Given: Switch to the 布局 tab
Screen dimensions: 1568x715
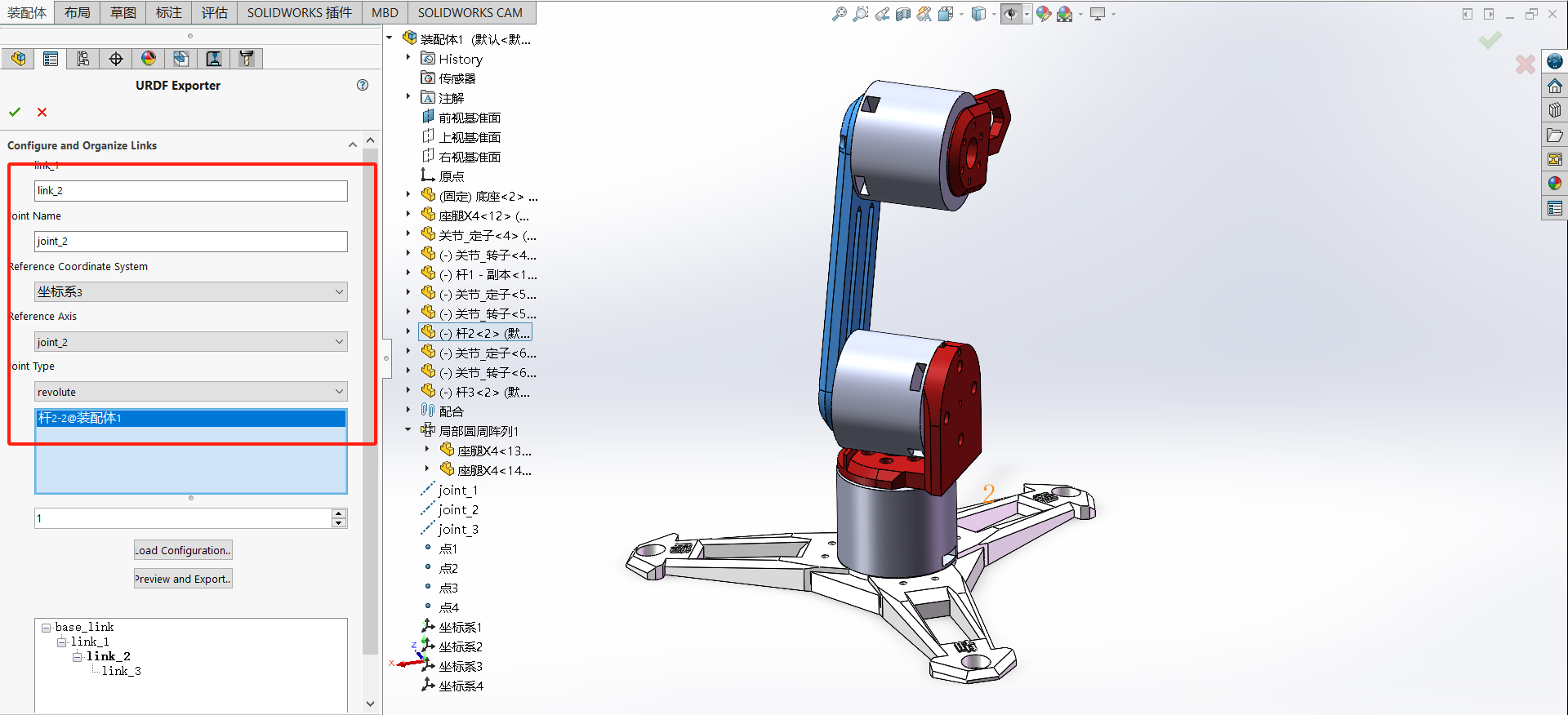Looking at the screenshot, I should click(78, 12).
